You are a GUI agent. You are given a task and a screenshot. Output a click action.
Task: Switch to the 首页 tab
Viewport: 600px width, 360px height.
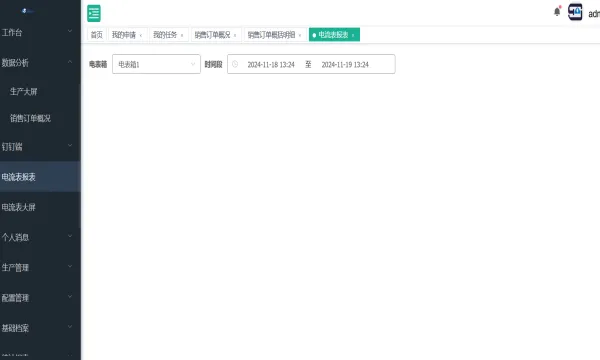[x=96, y=35]
